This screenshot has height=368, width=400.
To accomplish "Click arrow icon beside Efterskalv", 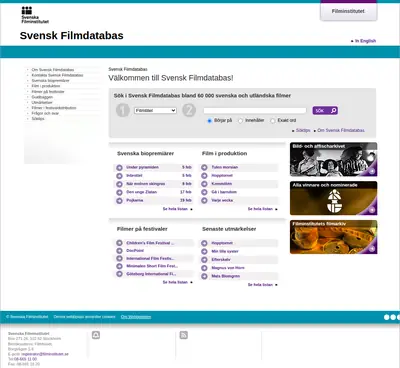I will tap(204, 260).
